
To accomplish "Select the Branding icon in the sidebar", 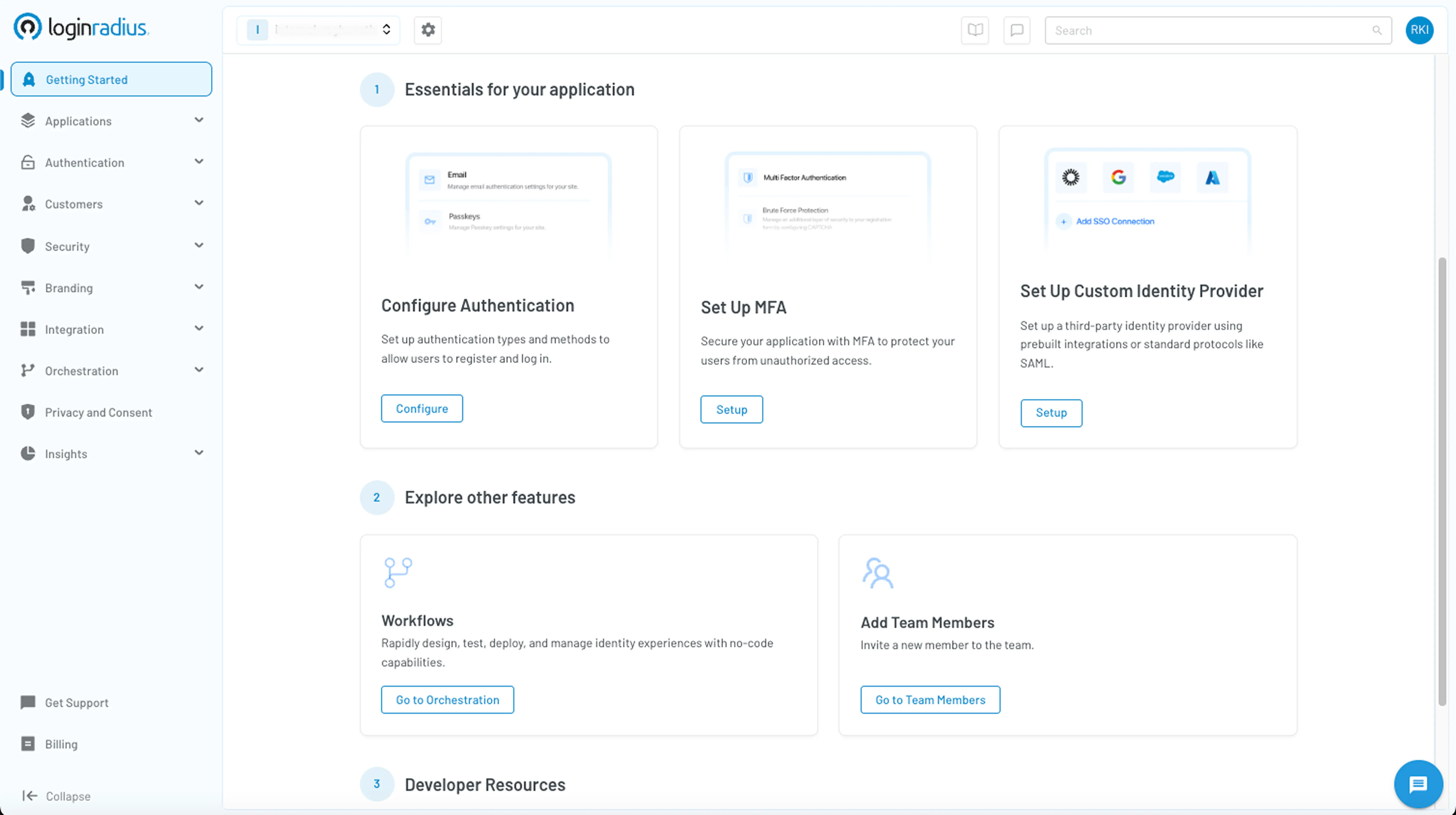I will [x=28, y=288].
